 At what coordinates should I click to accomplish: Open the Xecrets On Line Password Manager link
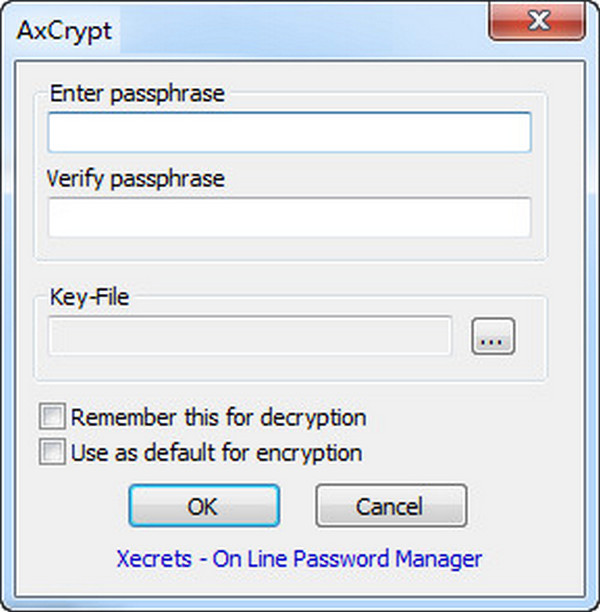click(300, 558)
